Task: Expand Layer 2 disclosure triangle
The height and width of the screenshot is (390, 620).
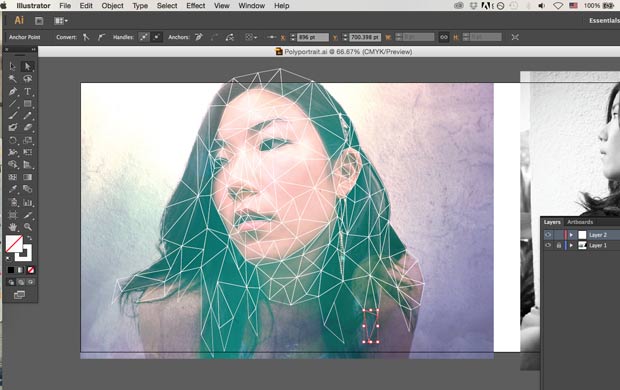Action: (571, 235)
